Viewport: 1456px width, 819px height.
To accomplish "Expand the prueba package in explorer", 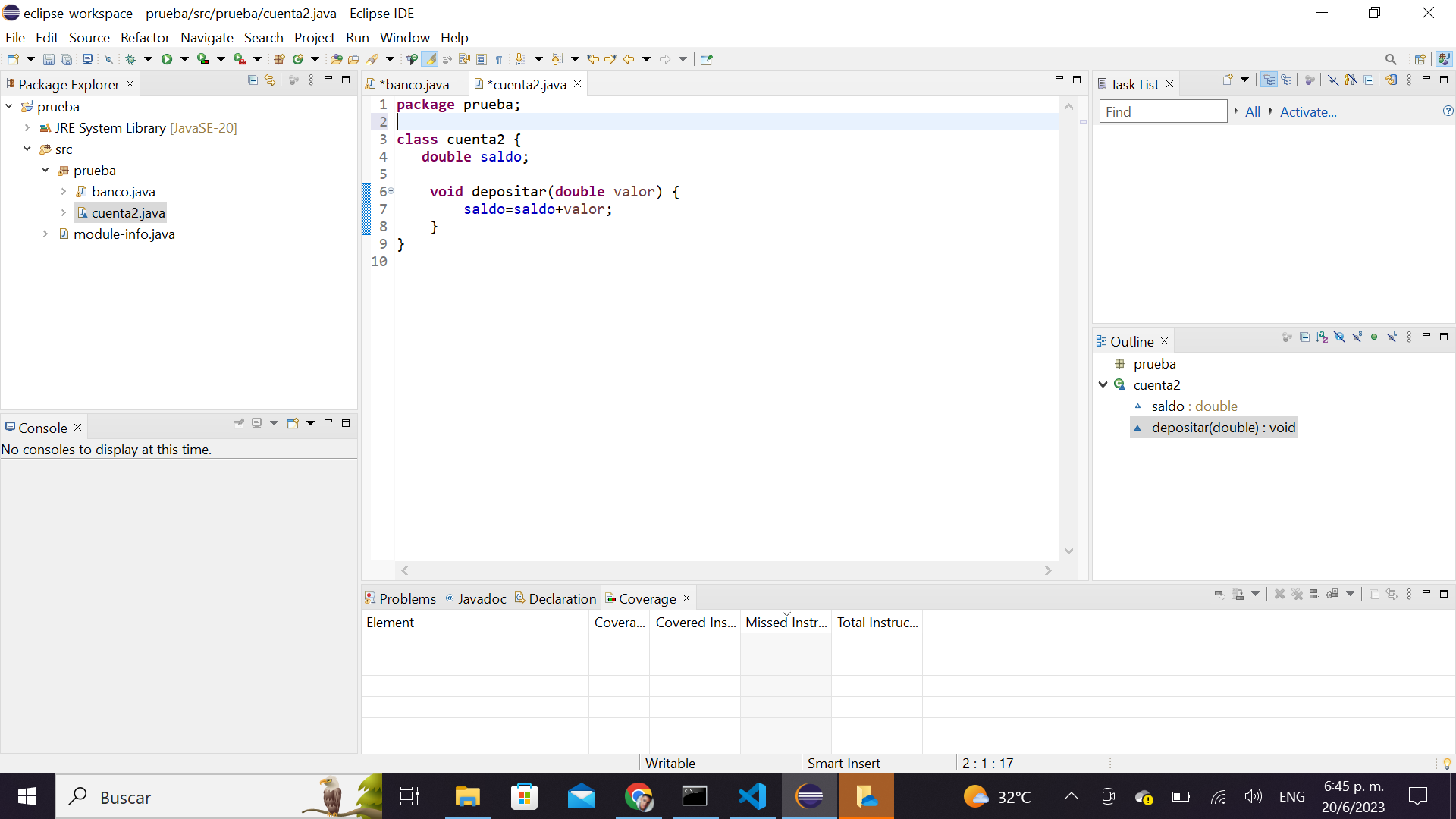I will click(x=45, y=170).
